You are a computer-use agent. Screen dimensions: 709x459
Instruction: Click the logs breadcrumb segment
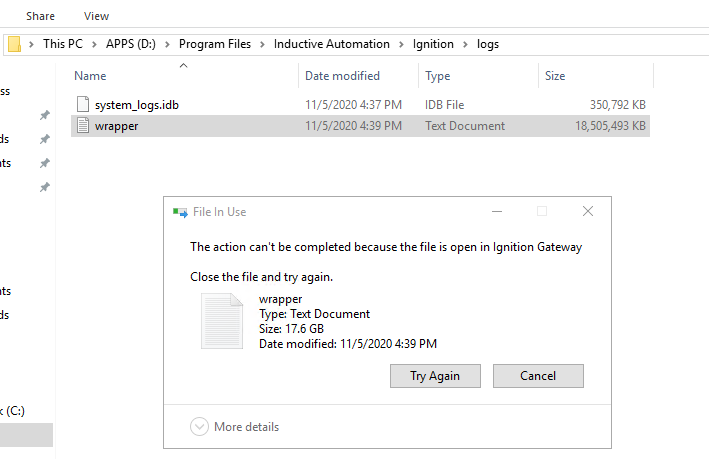(x=488, y=44)
